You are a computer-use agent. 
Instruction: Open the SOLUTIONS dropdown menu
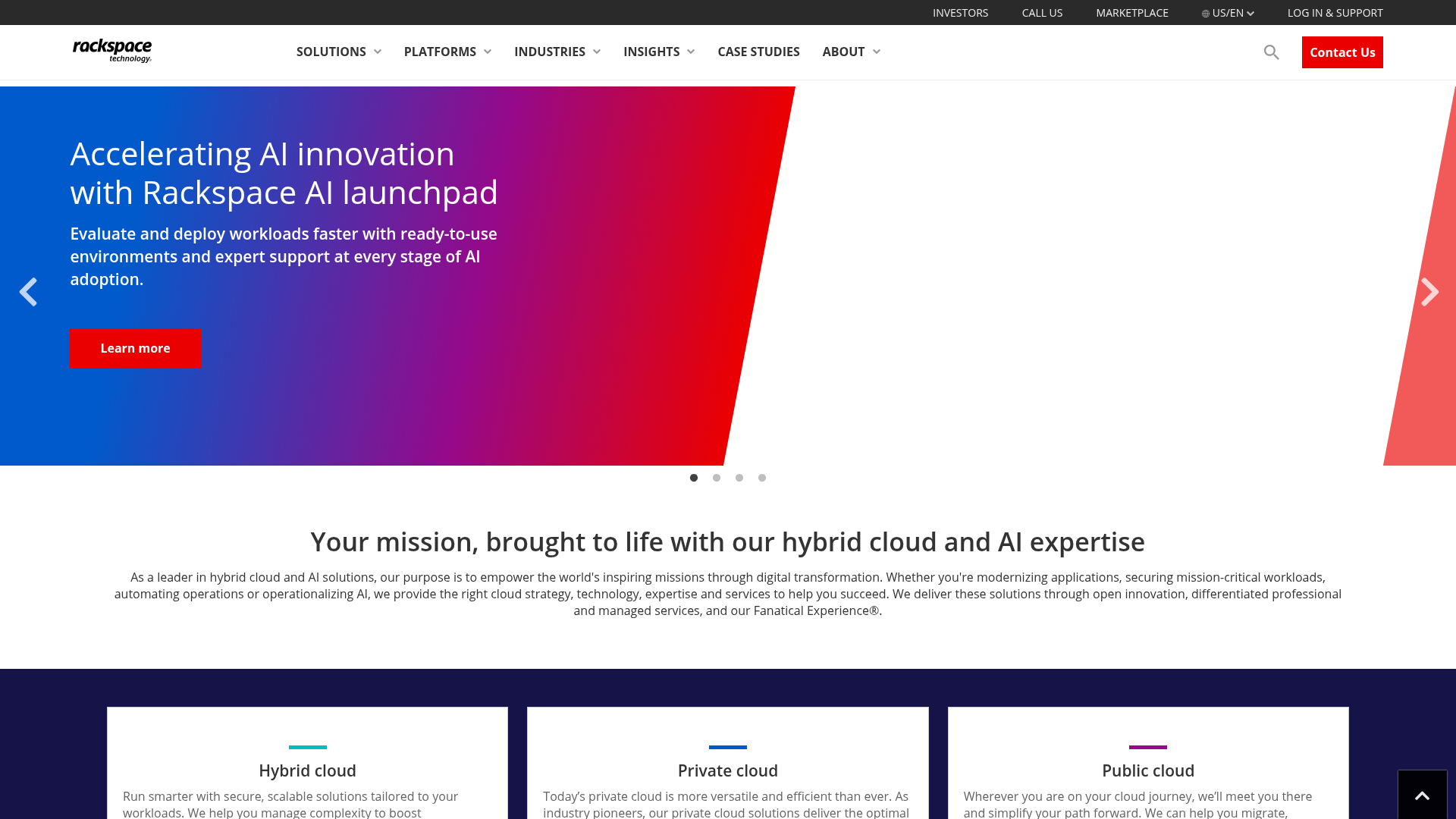[338, 52]
